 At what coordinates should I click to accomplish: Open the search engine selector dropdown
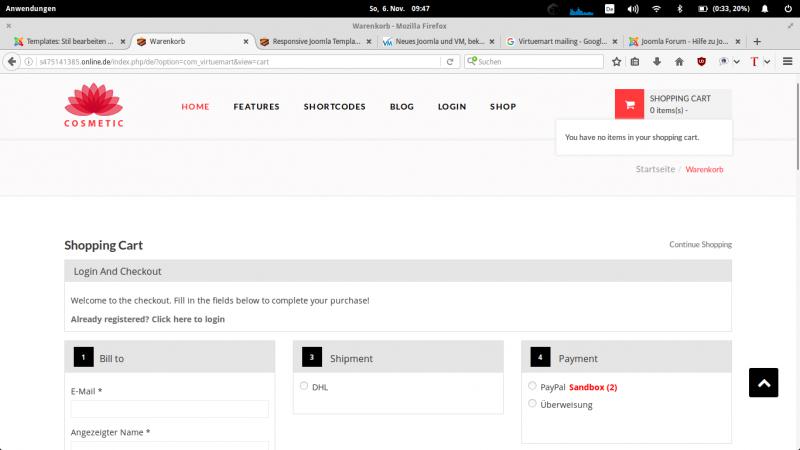click(x=472, y=62)
